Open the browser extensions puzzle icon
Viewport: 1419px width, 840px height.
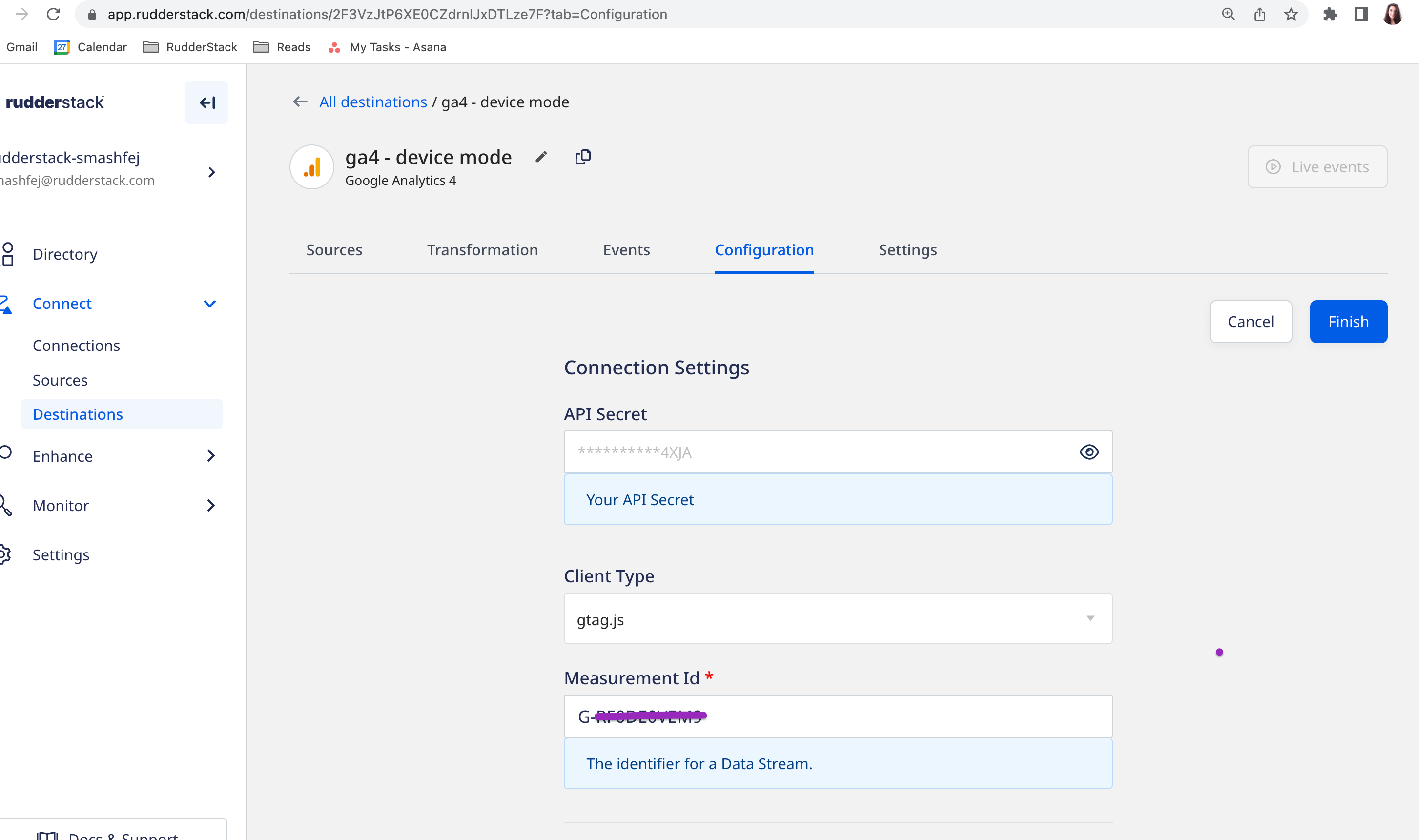[x=1330, y=14]
